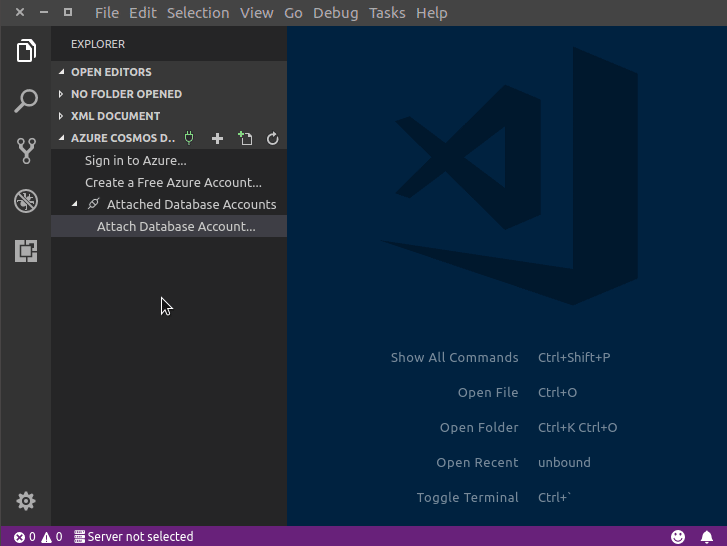Click the green plug attach icon
727x546 pixels.
pyautogui.click(x=189, y=139)
